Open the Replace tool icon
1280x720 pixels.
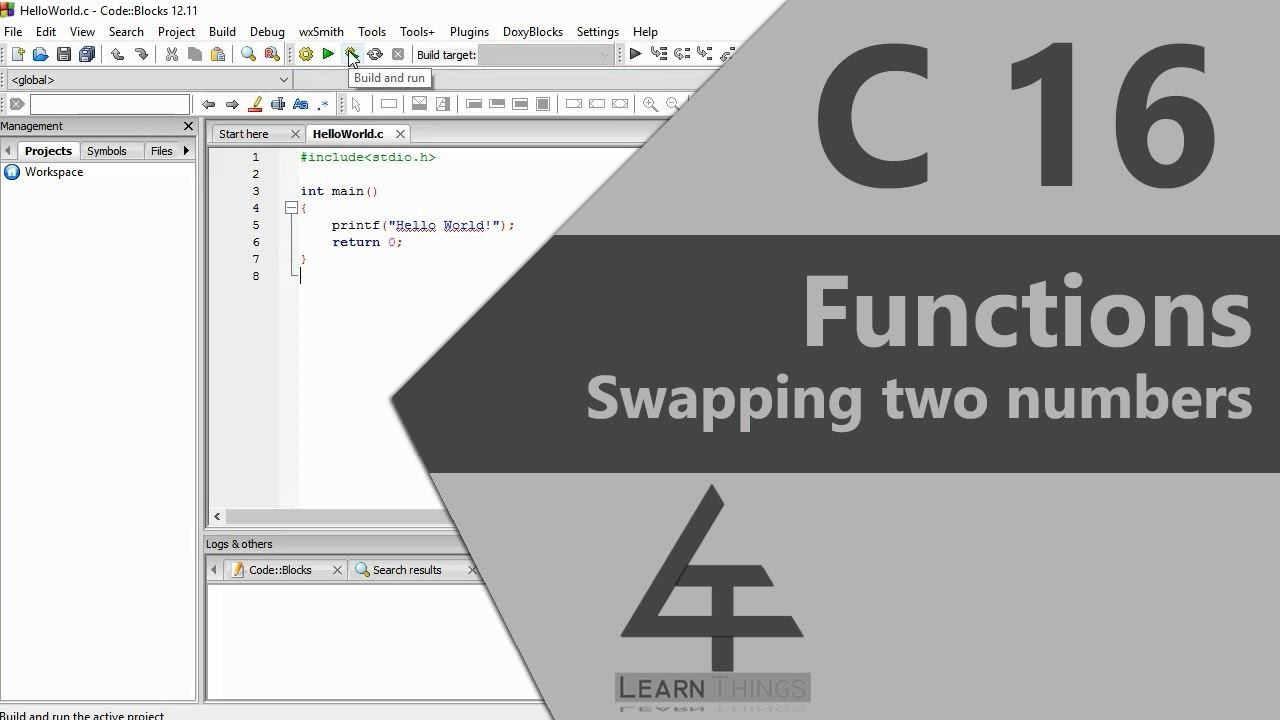coord(272,55)
